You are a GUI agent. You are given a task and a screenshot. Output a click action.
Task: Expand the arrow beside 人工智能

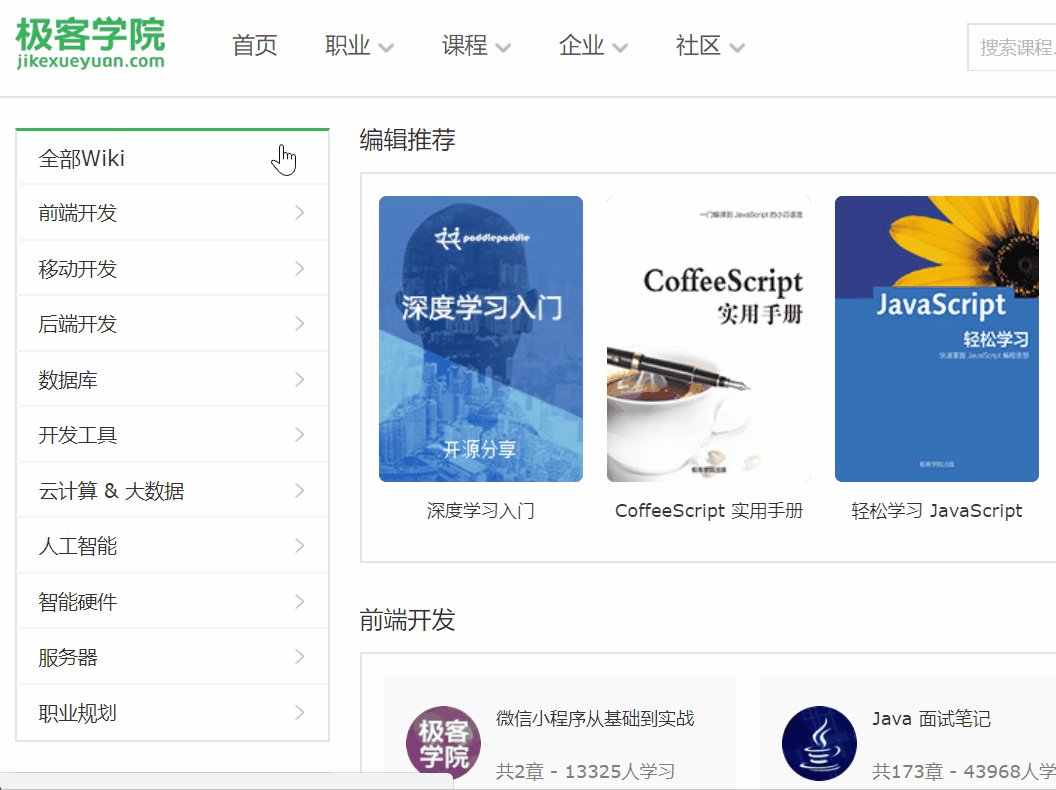[300, 546]
